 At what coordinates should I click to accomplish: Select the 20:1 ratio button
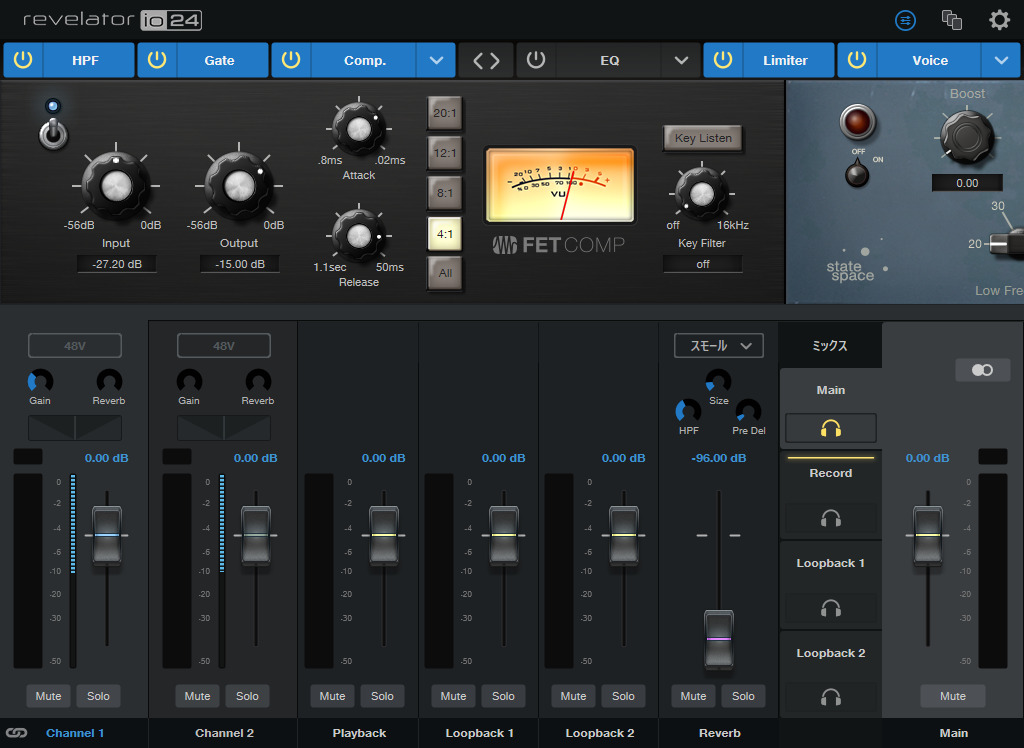click(x=445, y=113)
